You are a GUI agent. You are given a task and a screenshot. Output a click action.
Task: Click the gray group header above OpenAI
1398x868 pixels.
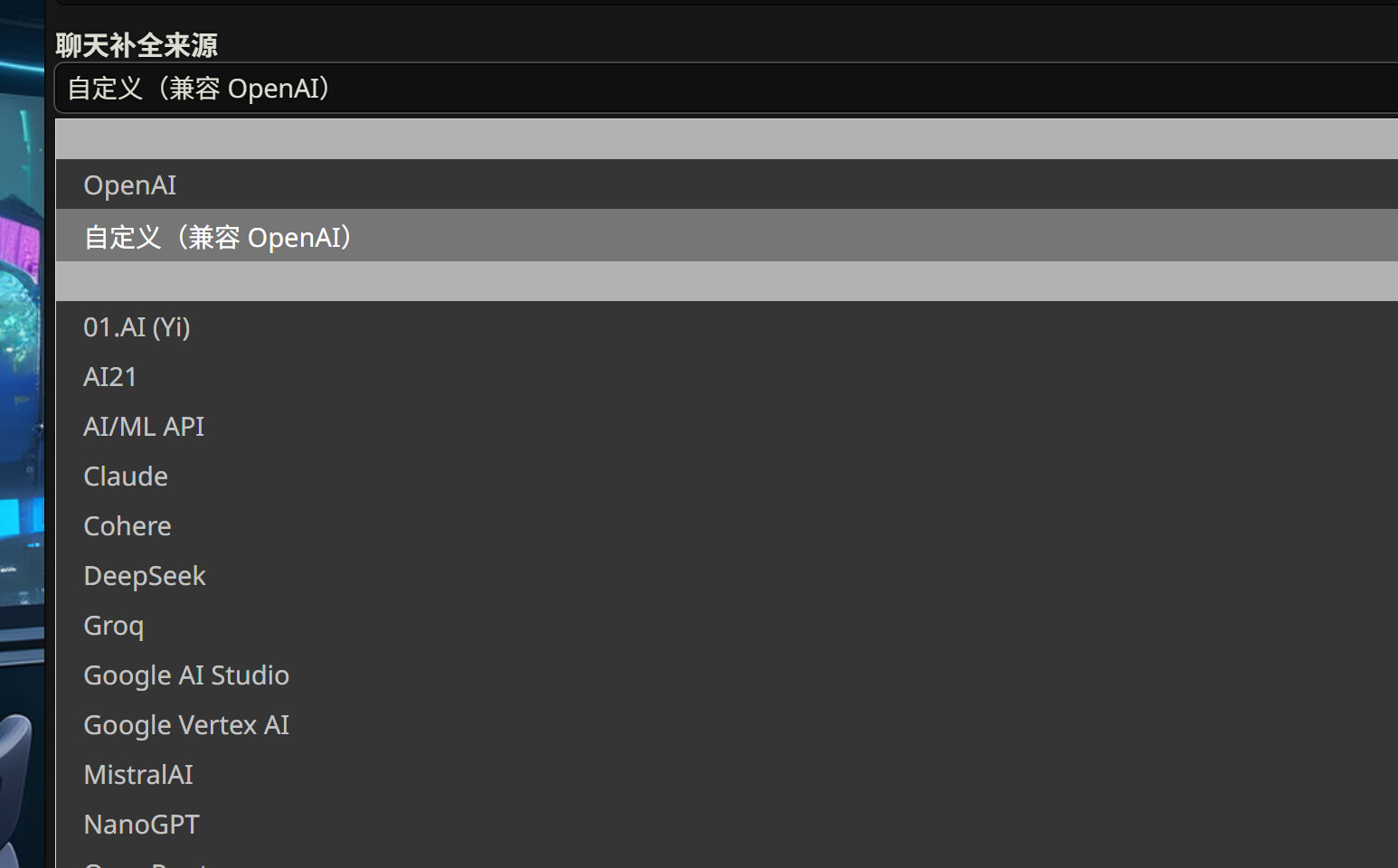[723, 139]
